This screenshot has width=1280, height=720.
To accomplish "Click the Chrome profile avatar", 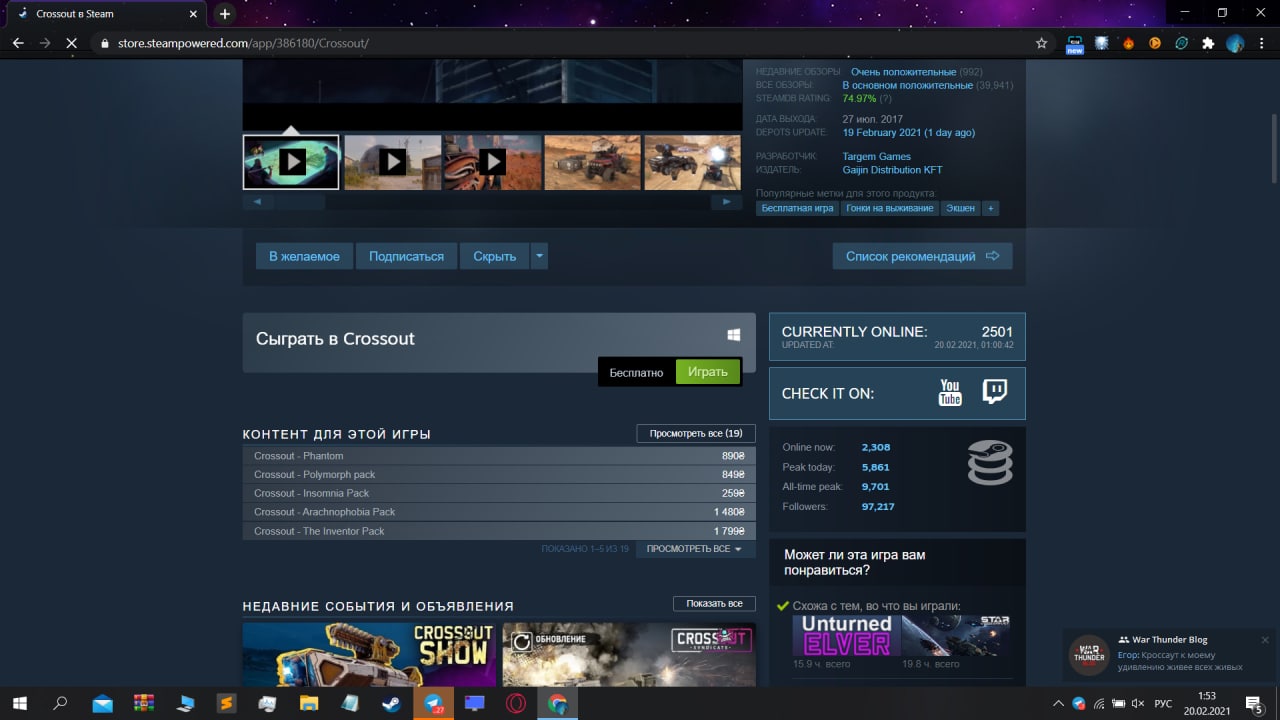I will 1235,43.
